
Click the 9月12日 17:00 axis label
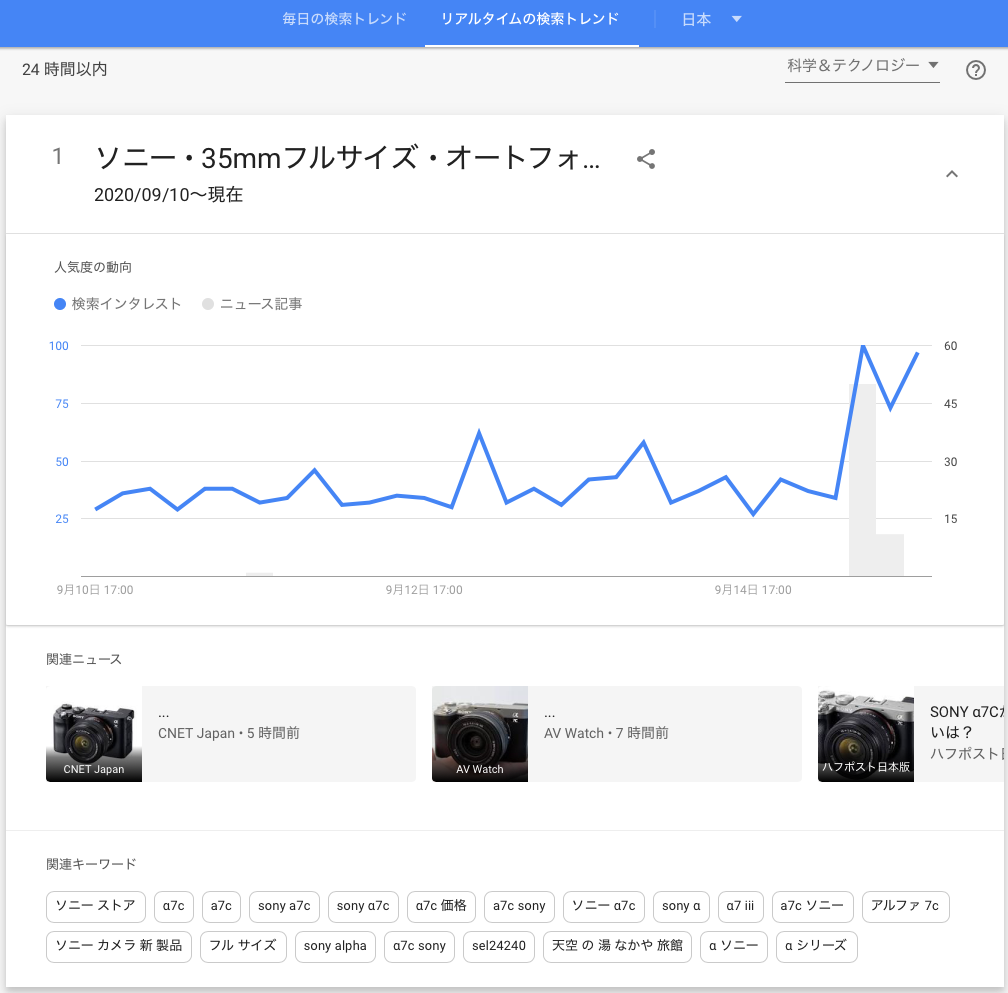click(424, 590)
